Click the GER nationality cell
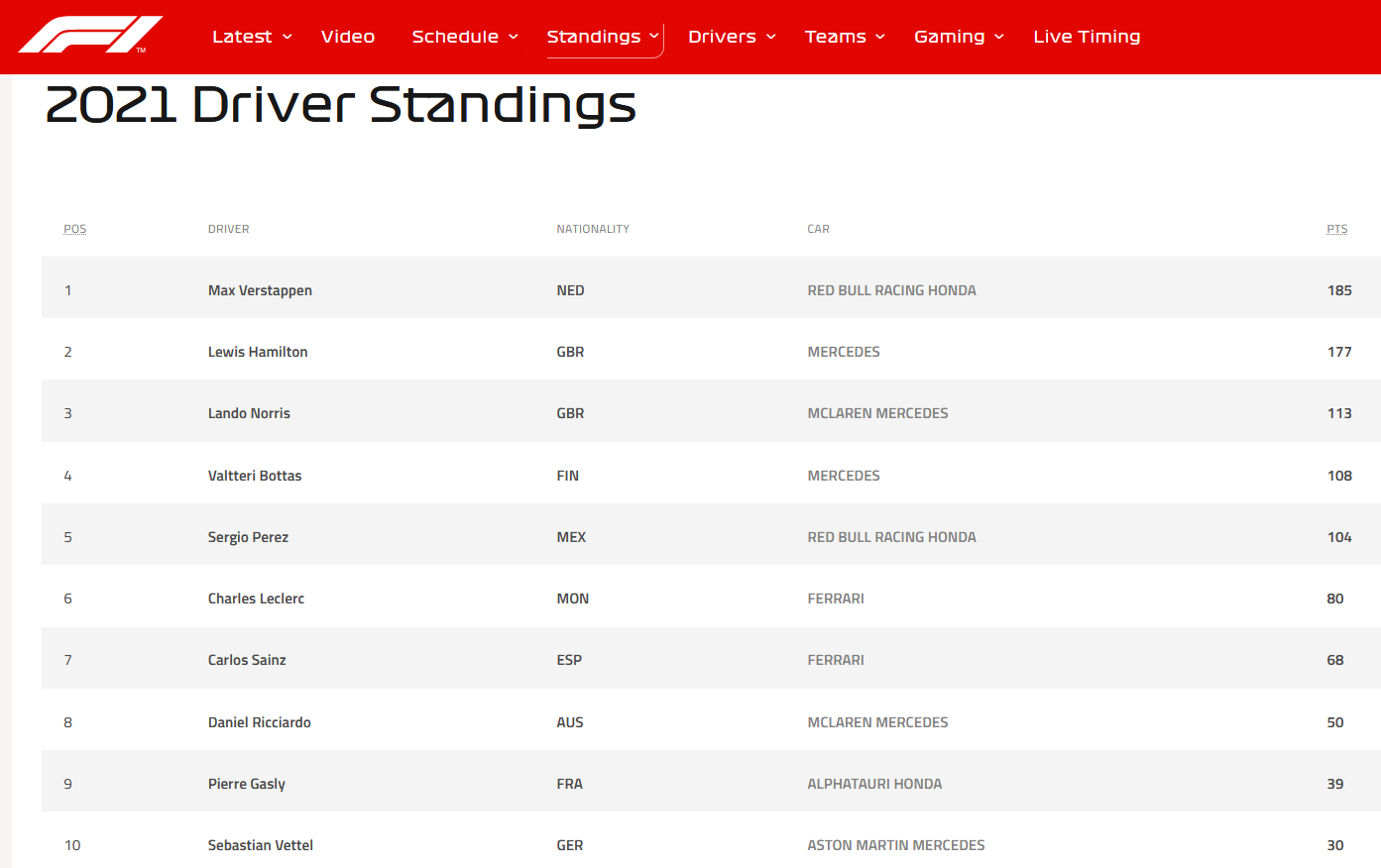Viewport: 1381px width, 868px height. click(x=570, y=845)
